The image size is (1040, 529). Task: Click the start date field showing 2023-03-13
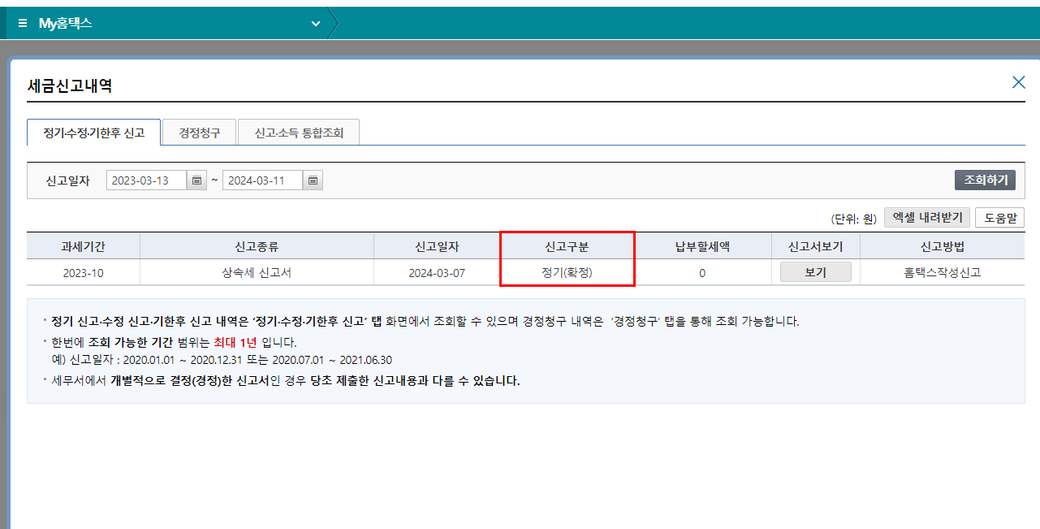pos(146,181)
